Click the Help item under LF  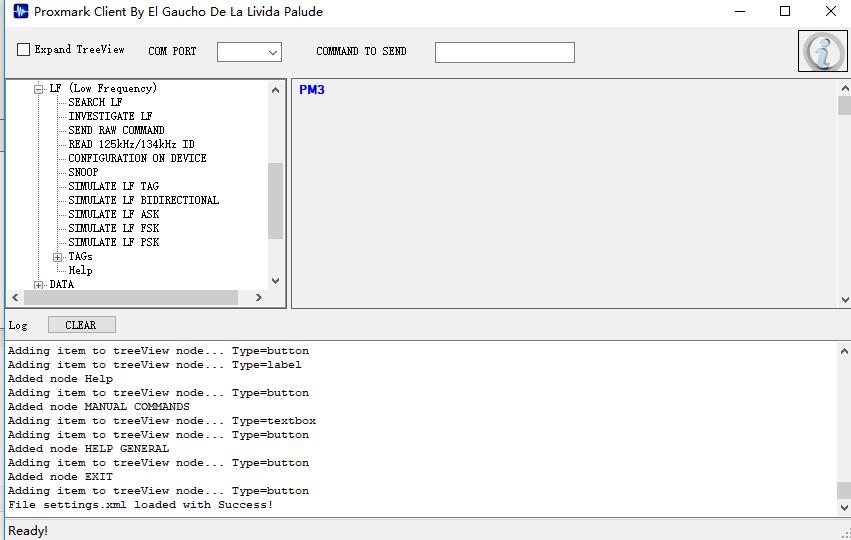80,270
